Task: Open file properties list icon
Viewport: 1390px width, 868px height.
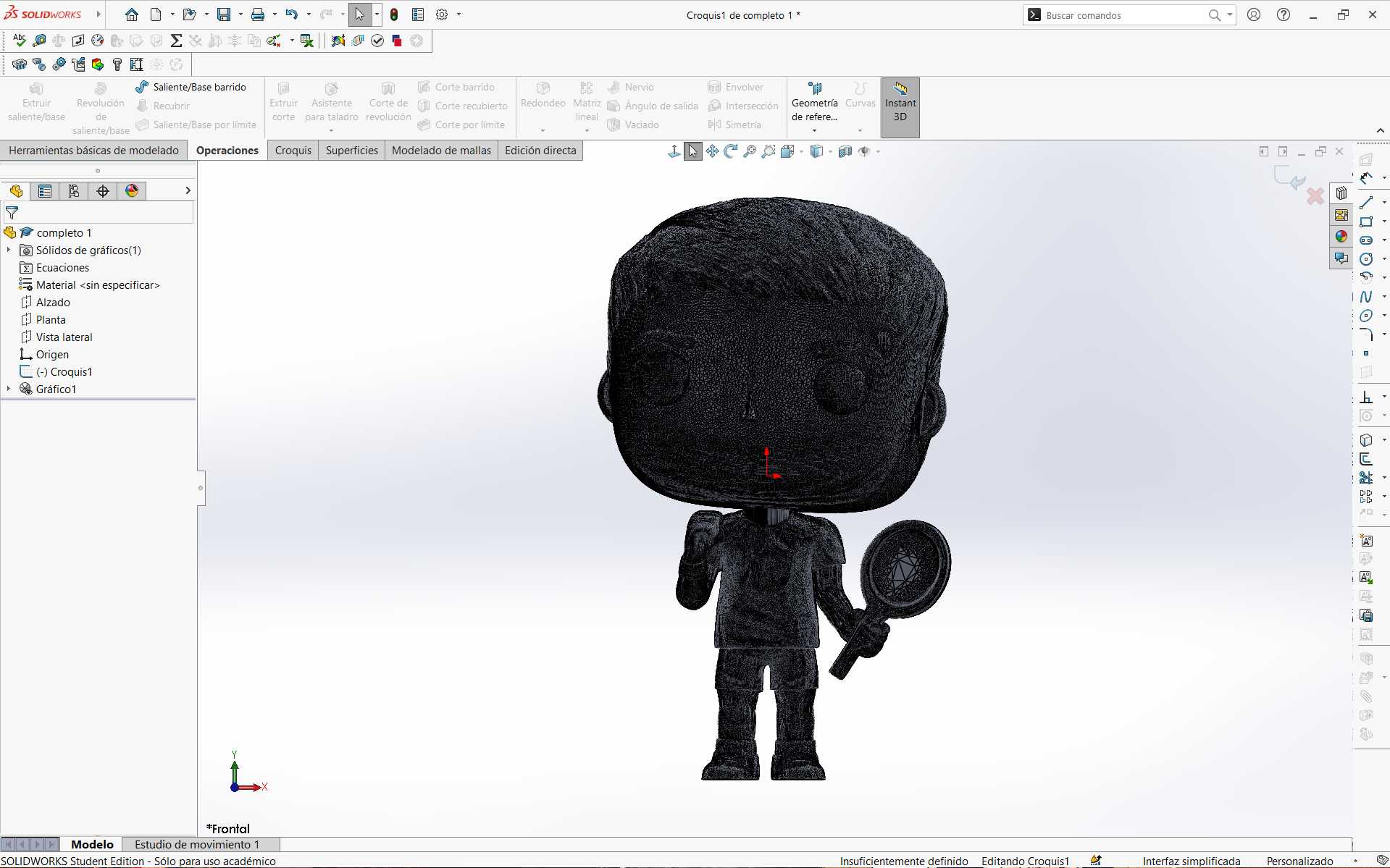Action: coord(418,14)
